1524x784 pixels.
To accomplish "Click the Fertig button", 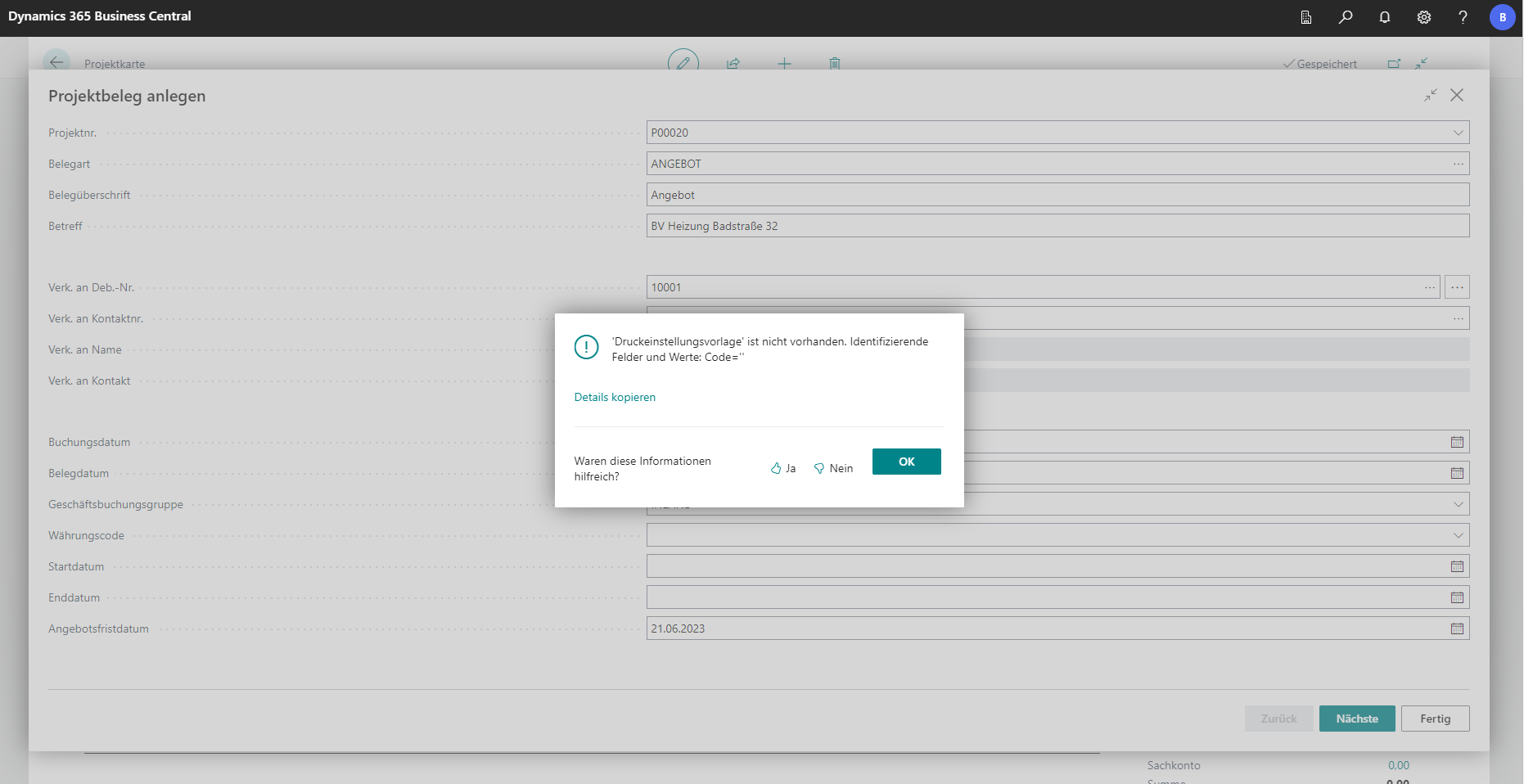I will point(1435,719).
